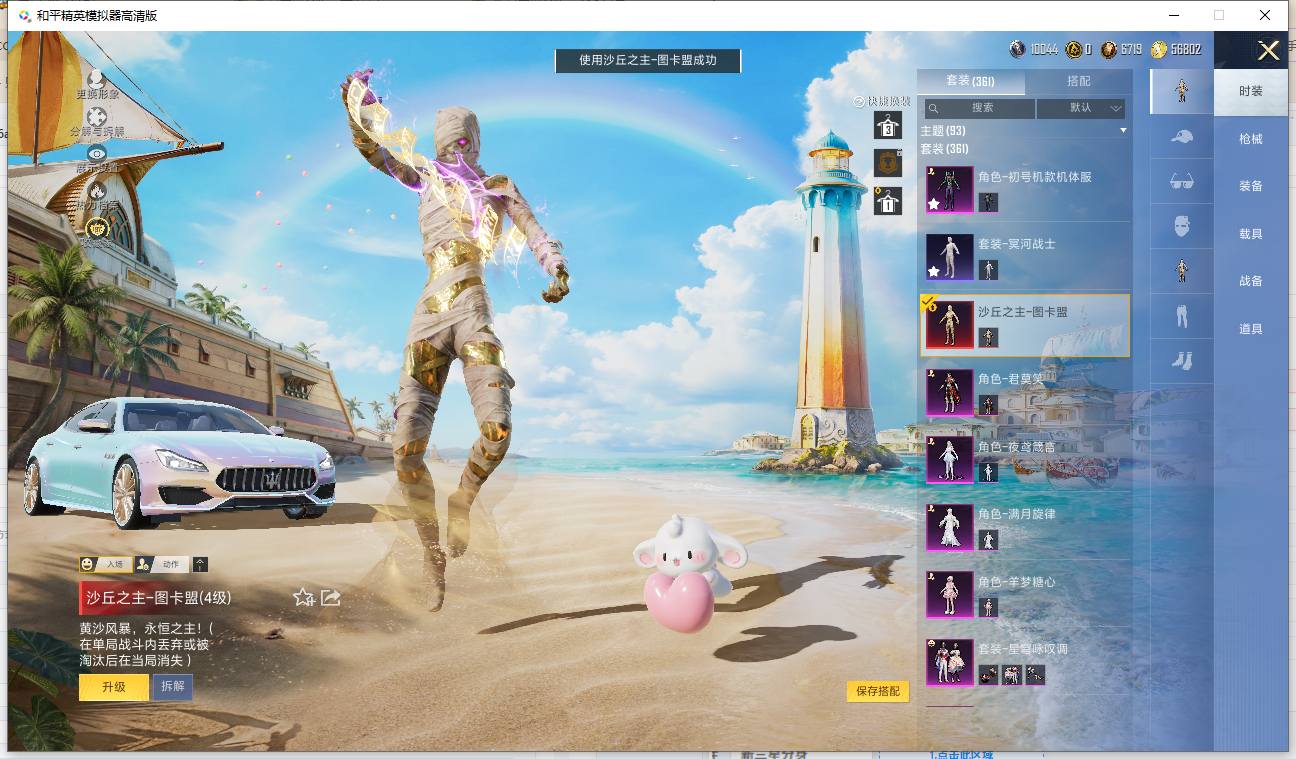Screen dimensions: 1296x759
Task: Click the 搜索 search field
Action: click(x=980, y=107)
